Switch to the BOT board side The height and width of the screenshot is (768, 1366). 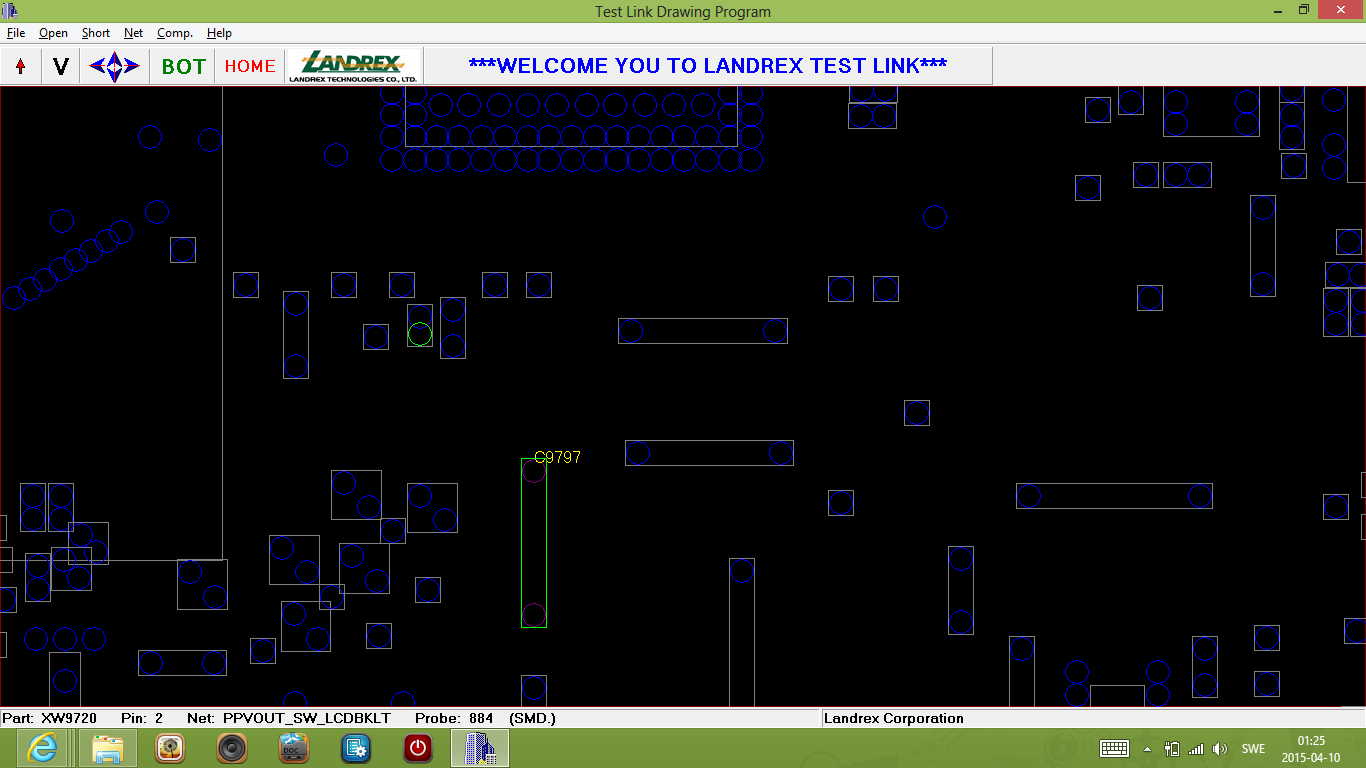[x=183, y=66]
